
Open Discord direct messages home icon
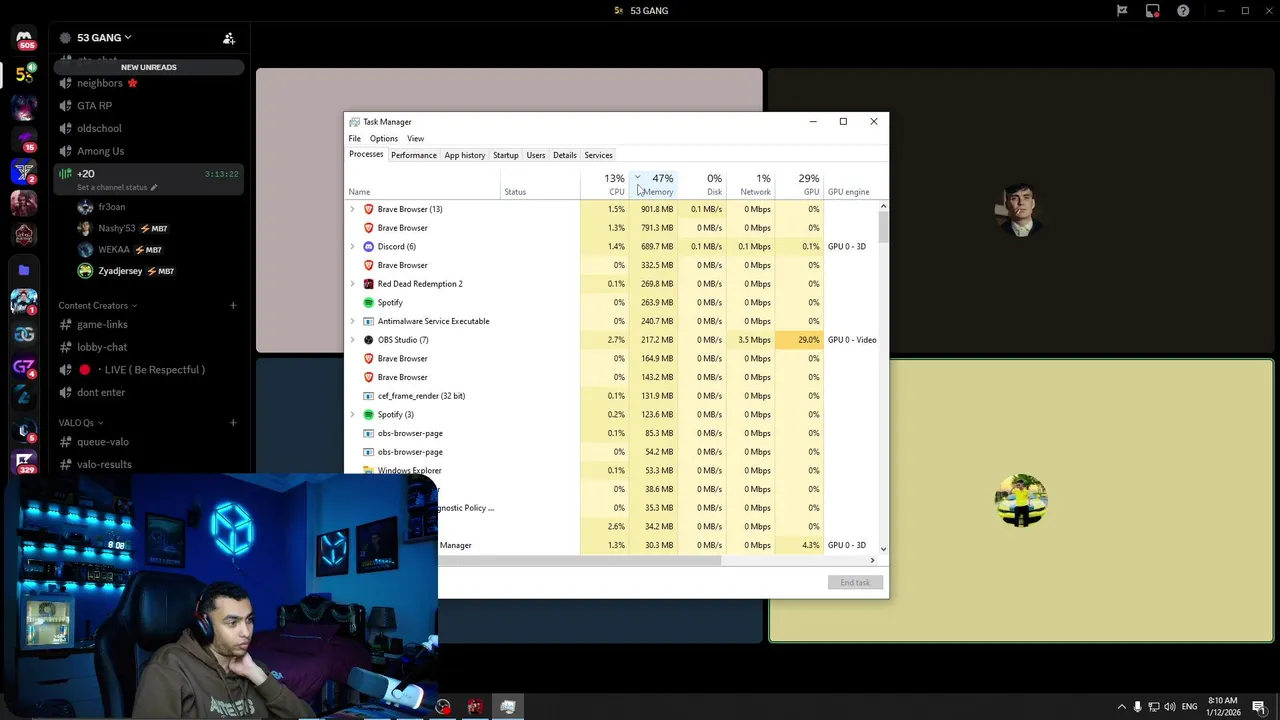pyautogui.click(x=24, y=38)
